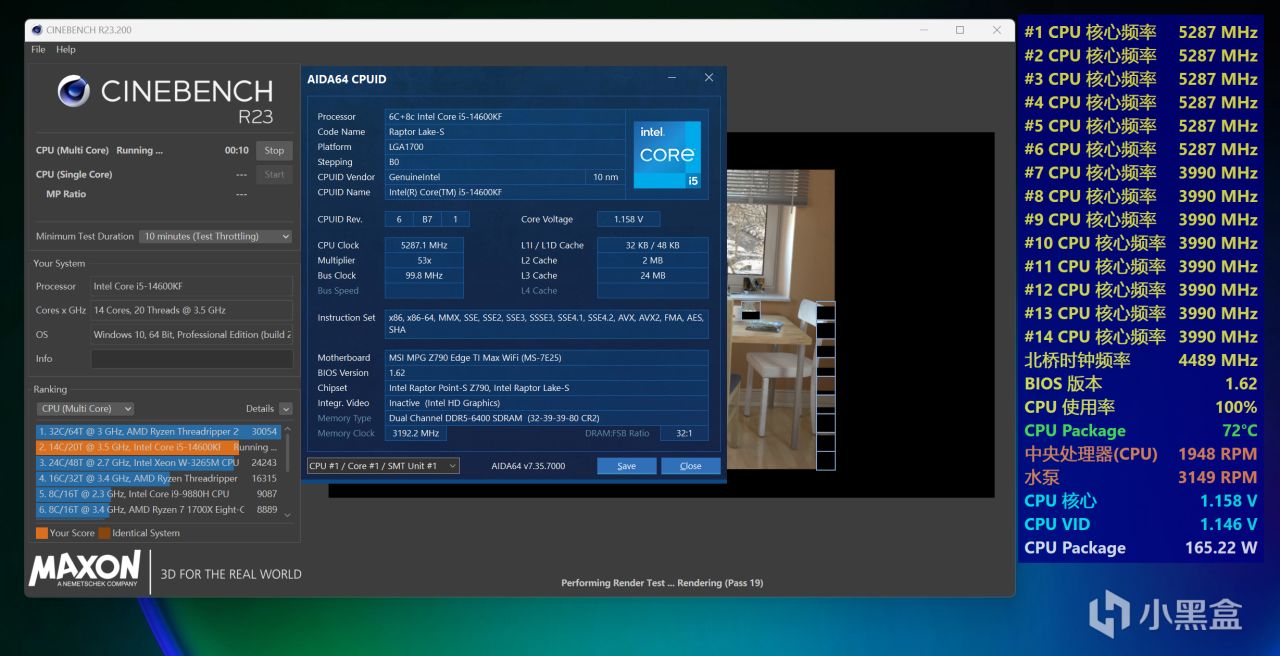Open the File menu in Cinebench
1280x656 pixels.
pos(38,49)
